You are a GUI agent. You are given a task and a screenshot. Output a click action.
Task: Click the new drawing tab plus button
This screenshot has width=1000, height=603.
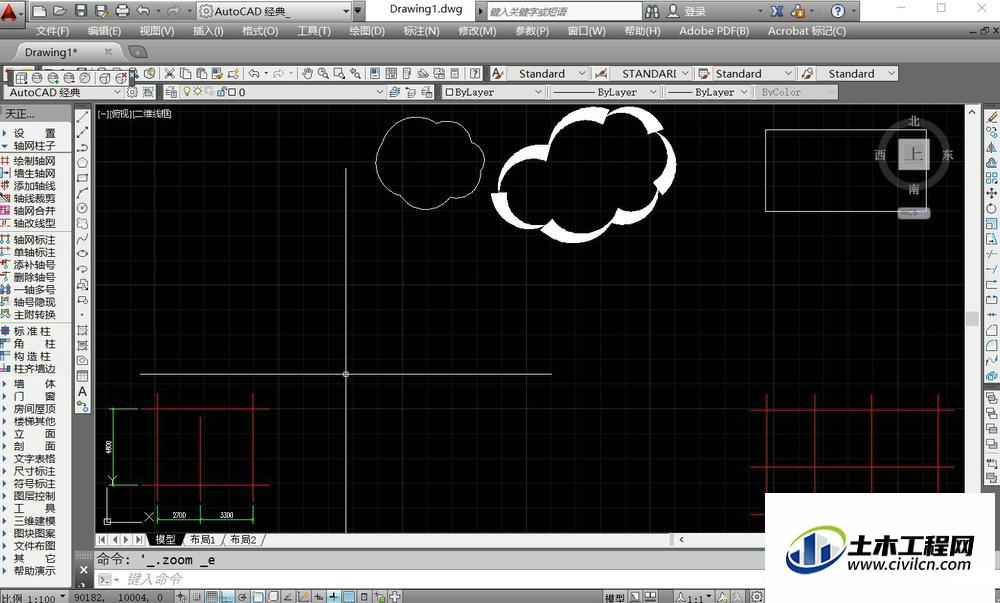click(x=137, y=52)
